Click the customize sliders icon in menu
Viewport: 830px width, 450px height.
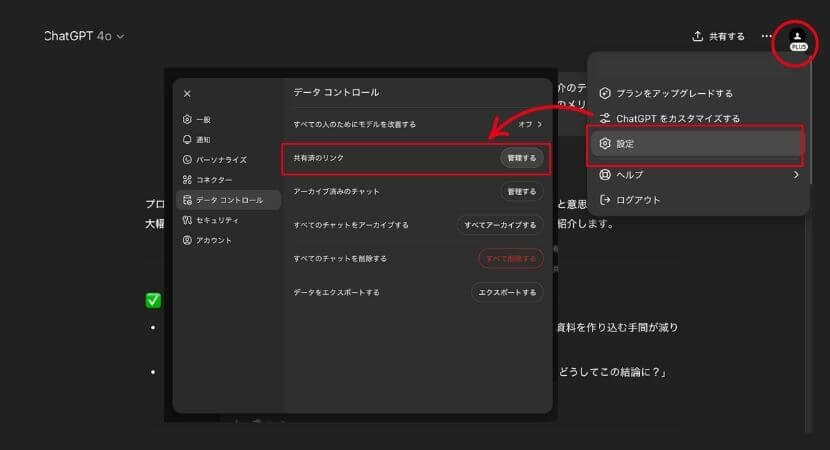[x=605, y=118]
